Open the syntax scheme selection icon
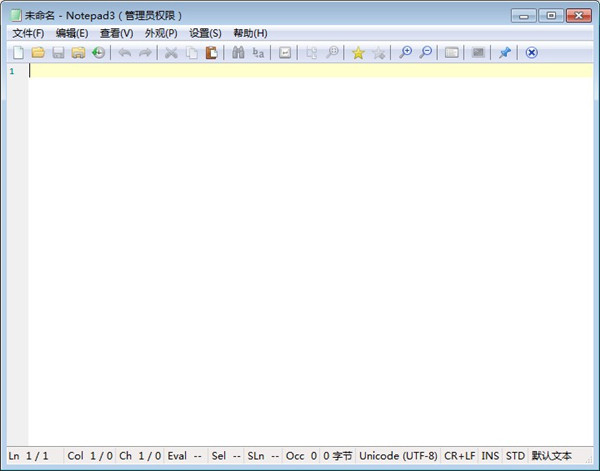 click(x=452, y=52)
